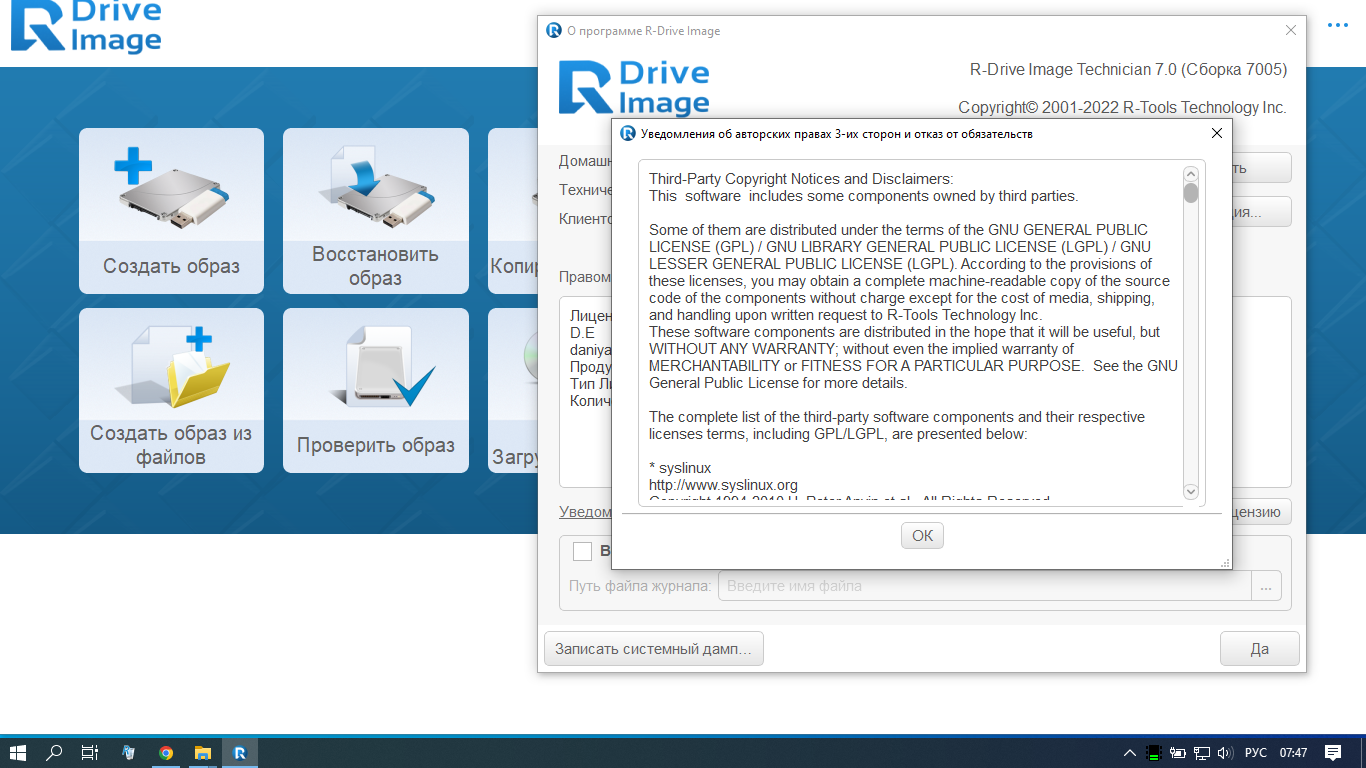Viewport: 1366px width, 768px height.
Task: Open the Проверить образ tile
Action: [376, 390]
